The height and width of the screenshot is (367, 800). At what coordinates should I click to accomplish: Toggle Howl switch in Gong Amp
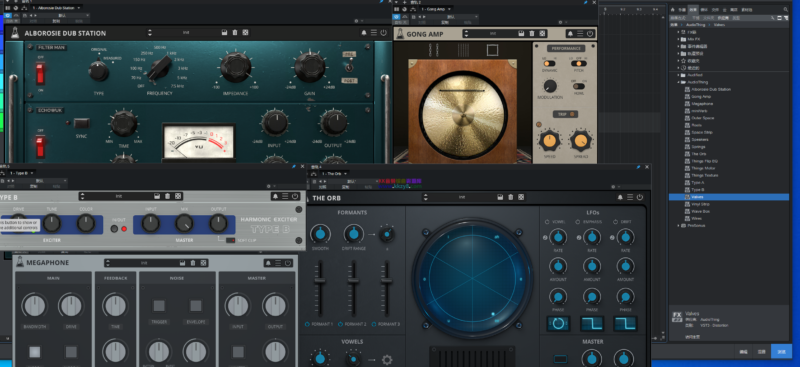coord(579,86)
